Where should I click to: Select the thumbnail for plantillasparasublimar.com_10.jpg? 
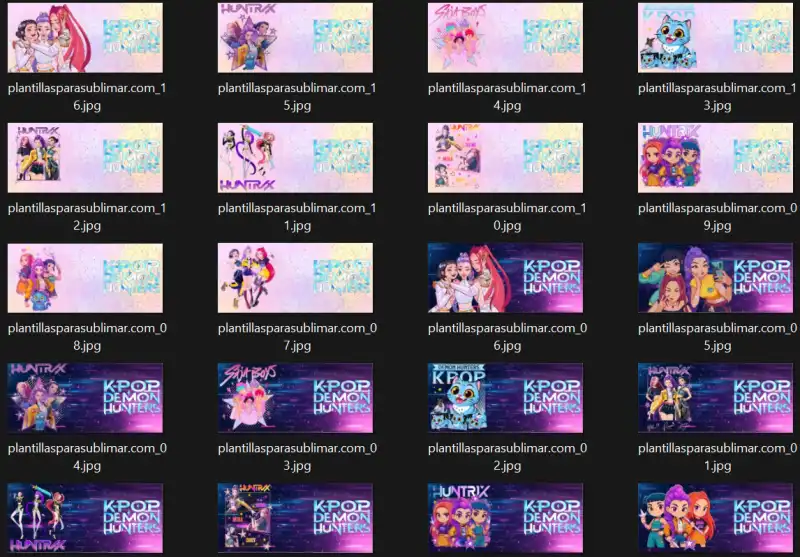click(505, 158)
